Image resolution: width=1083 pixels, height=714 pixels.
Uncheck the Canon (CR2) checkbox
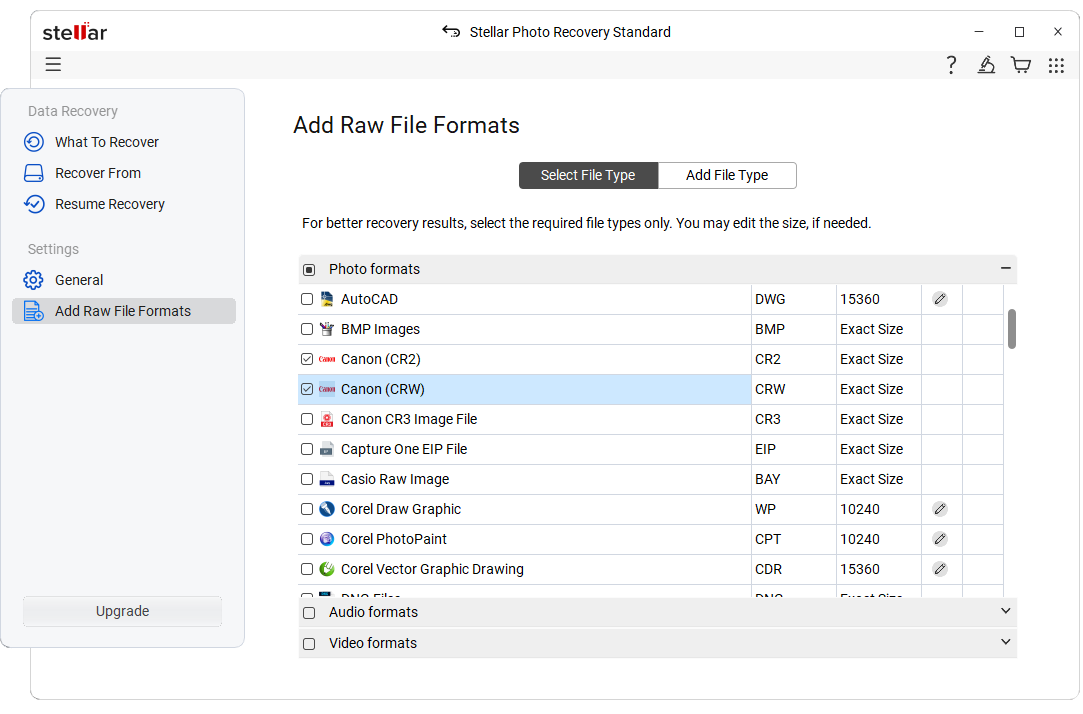(x=307, y=360)
